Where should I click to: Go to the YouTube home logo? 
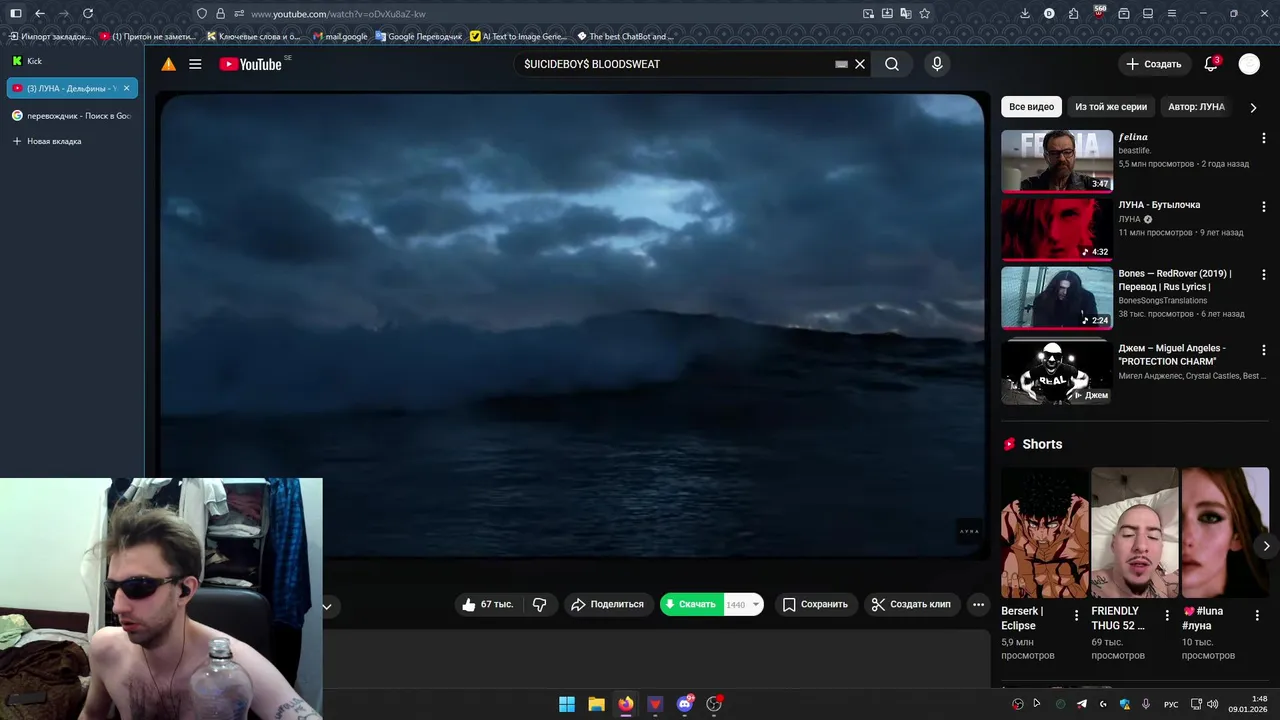[x=251, y=64]
